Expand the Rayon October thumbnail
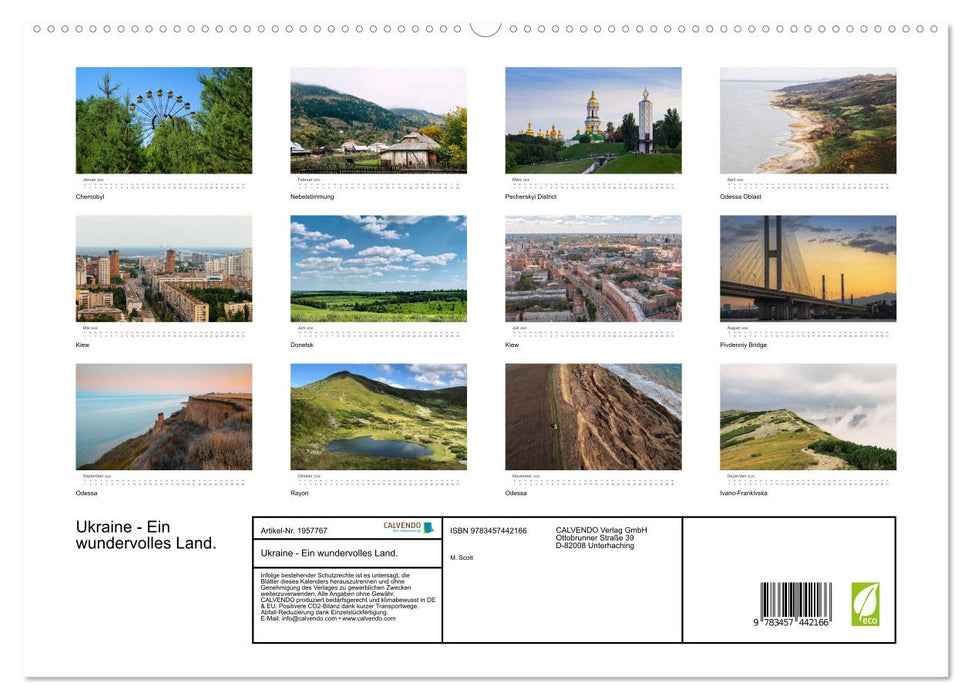The width and height of the screenshot is (971, 700). (378, 417)
